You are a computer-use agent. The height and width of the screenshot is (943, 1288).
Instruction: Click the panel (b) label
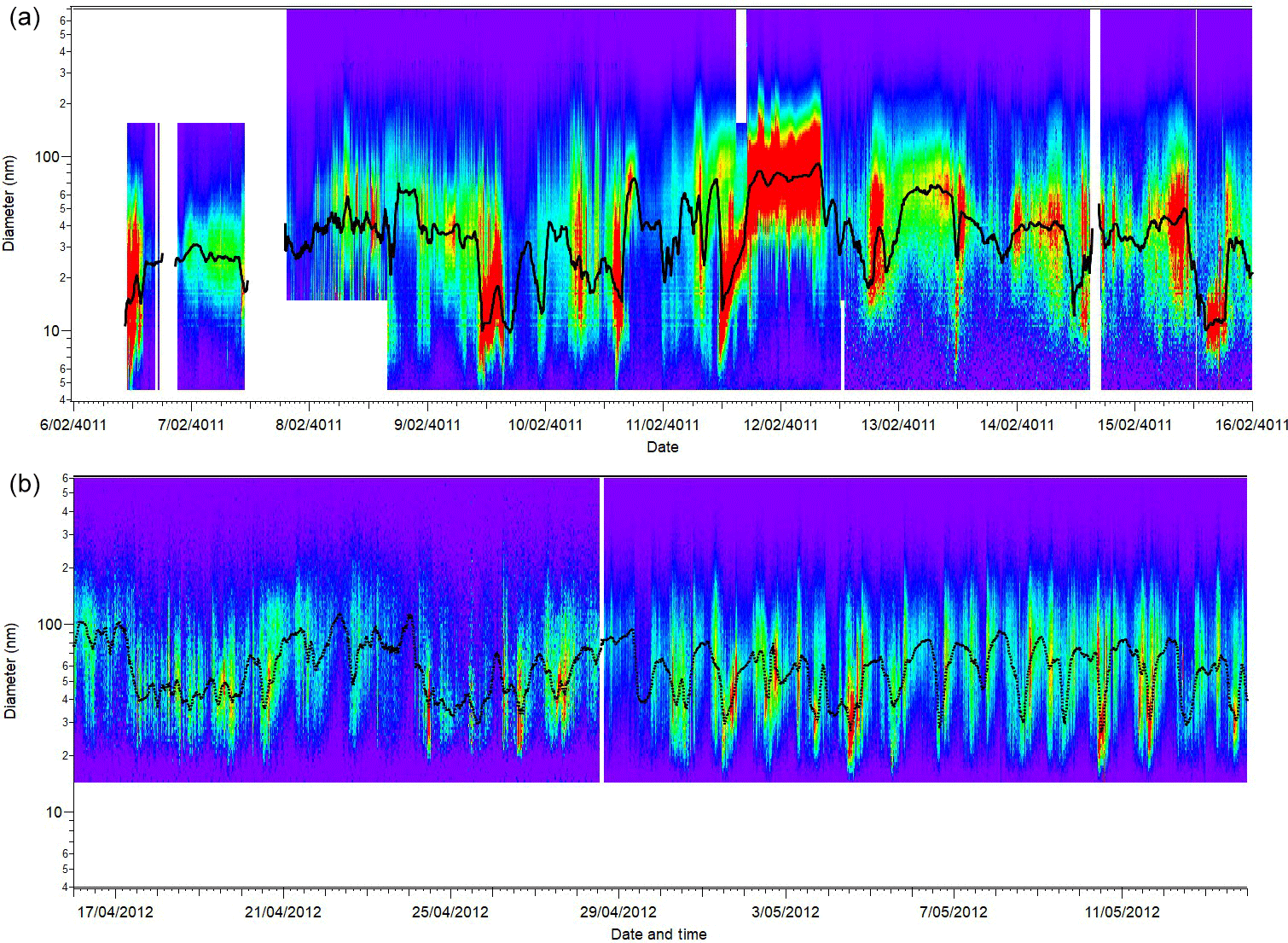click(24, 484)
